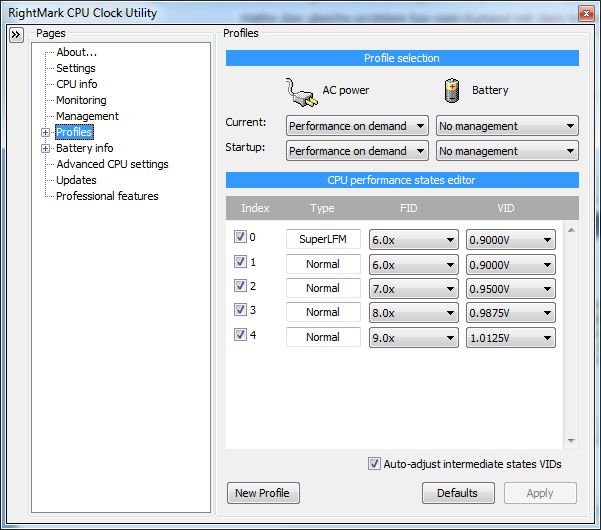Select the Profiles page in tree
Screen dimensions: 601x530
point(74,132)
